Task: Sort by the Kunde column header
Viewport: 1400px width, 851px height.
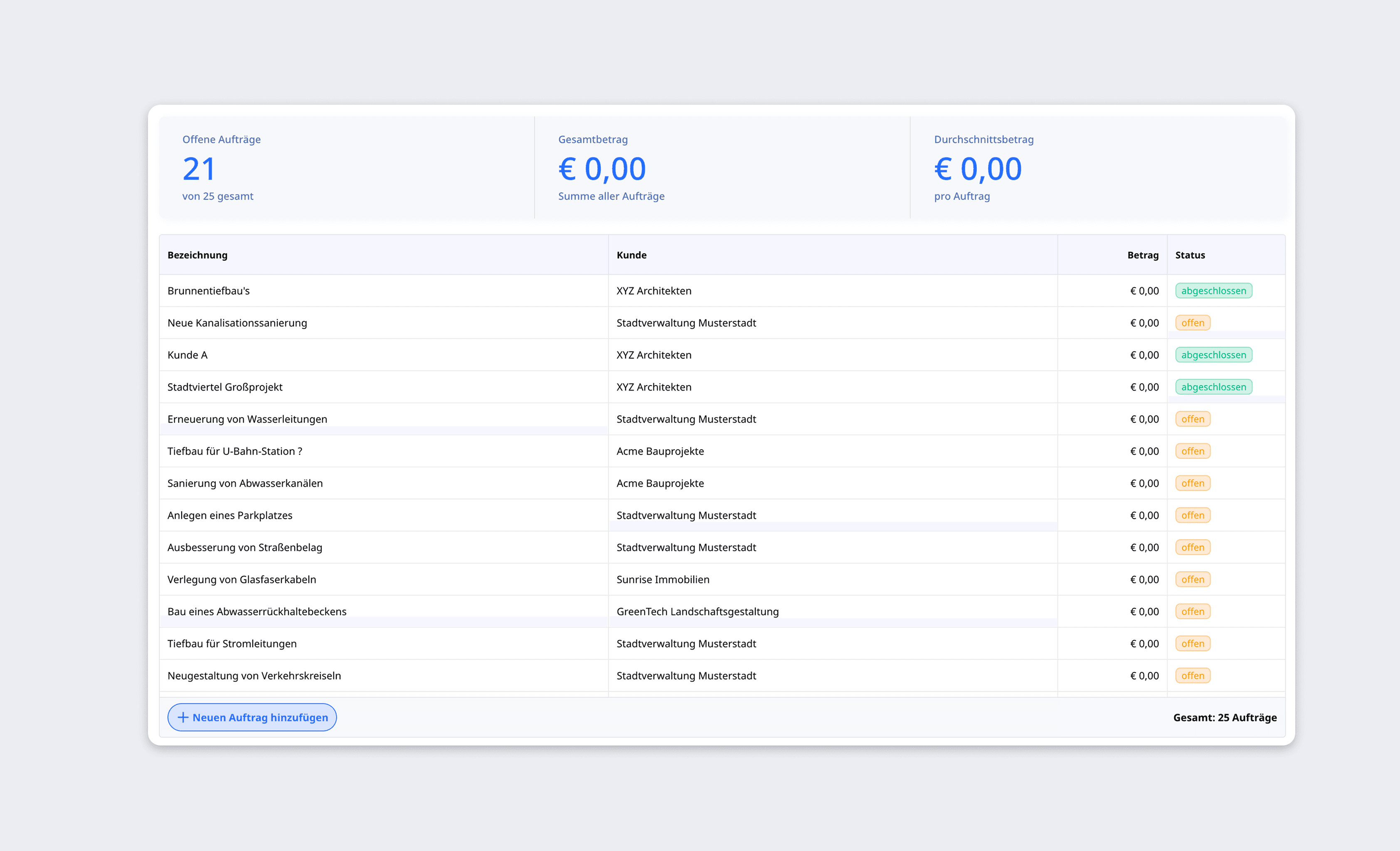Action: point(631,255)
